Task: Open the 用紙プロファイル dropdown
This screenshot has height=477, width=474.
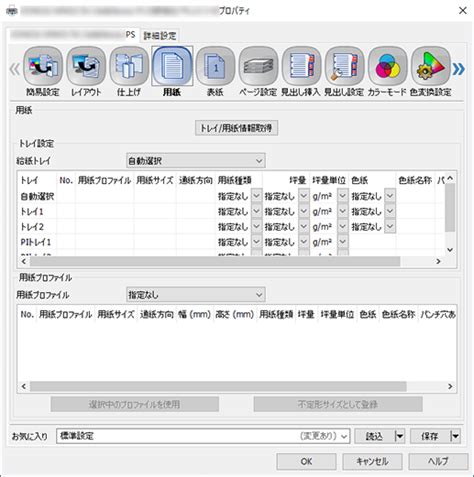Action: [x=196, y=294]
